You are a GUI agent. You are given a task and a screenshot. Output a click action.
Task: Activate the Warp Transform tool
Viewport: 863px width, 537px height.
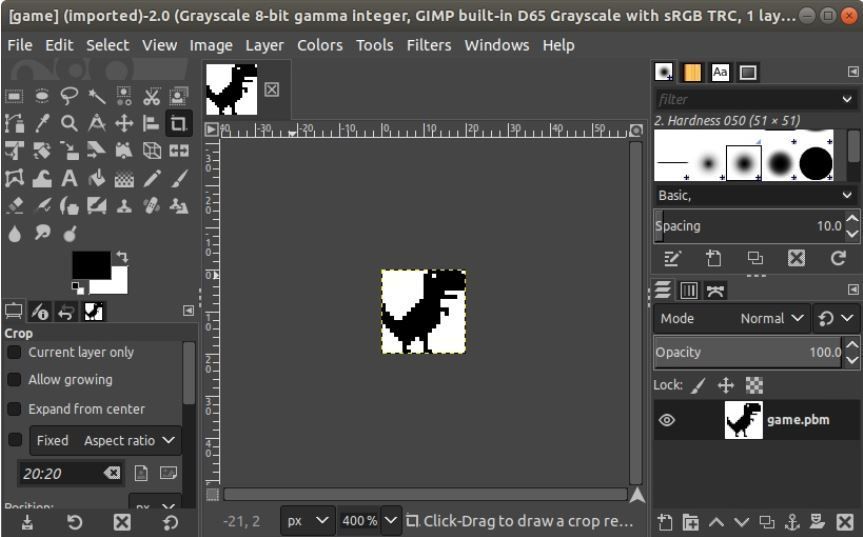coord(42,178)
